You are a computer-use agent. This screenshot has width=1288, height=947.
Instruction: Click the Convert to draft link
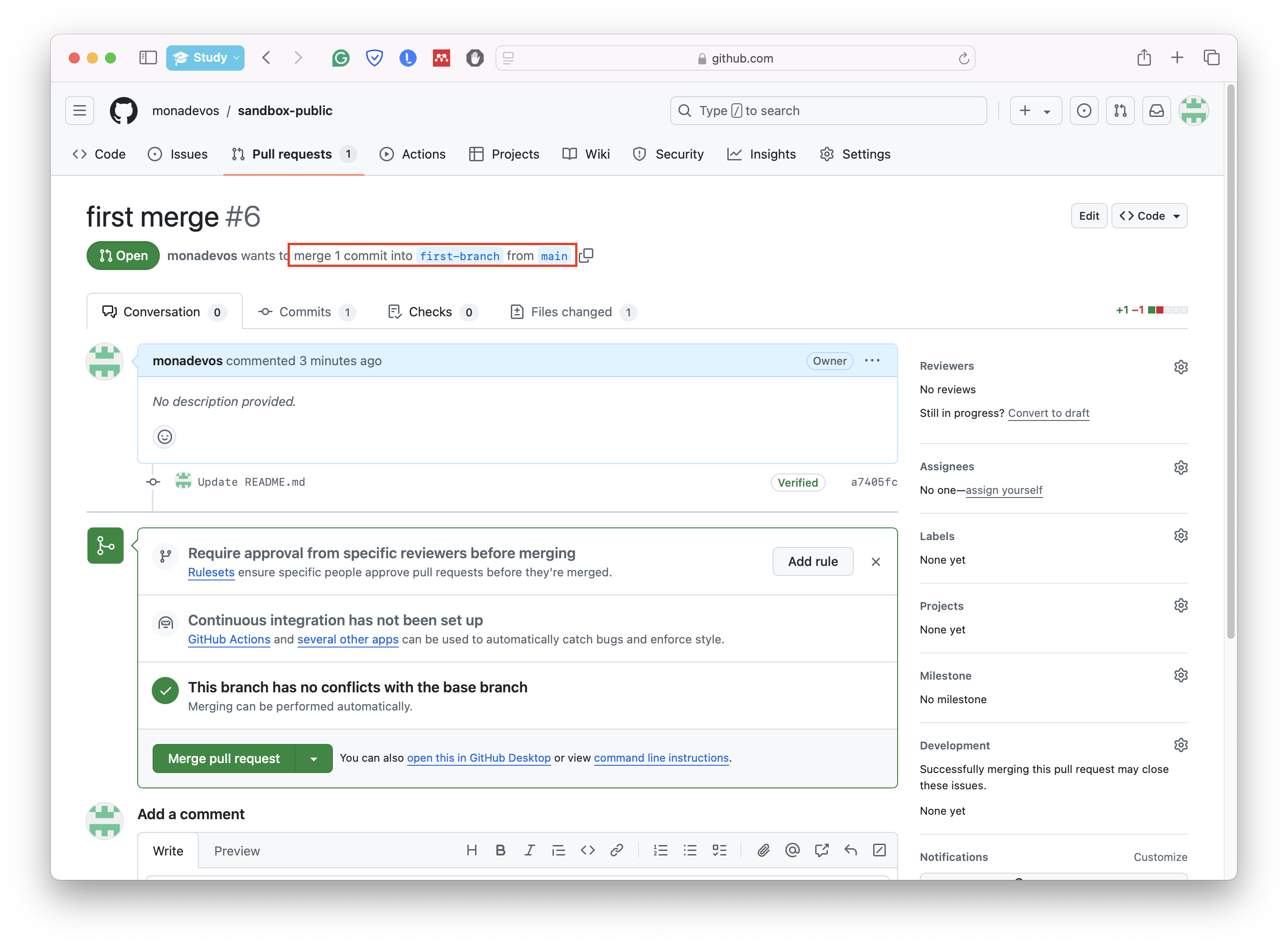coord(1049,413)
